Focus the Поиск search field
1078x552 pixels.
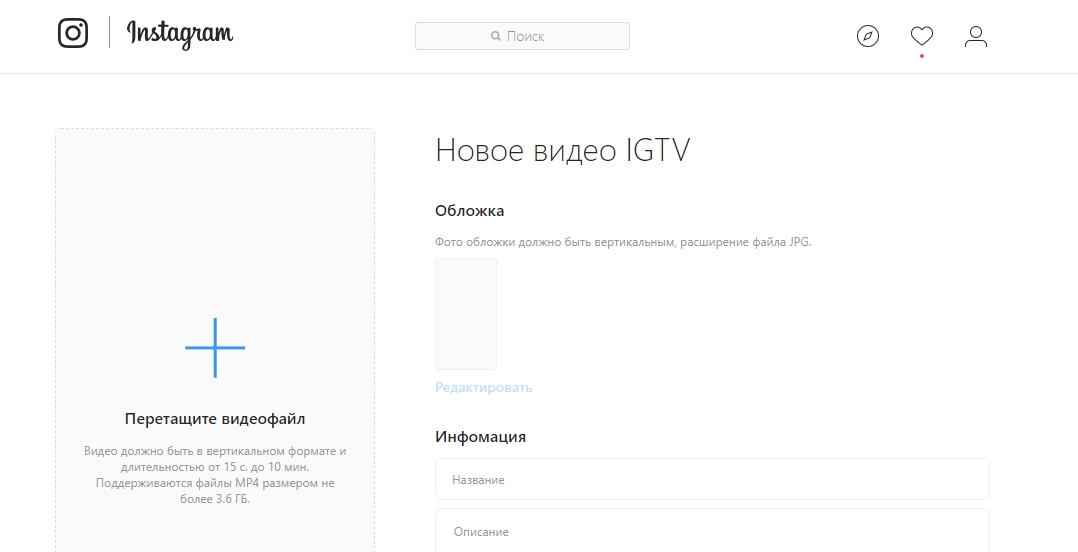pos(540,36)
